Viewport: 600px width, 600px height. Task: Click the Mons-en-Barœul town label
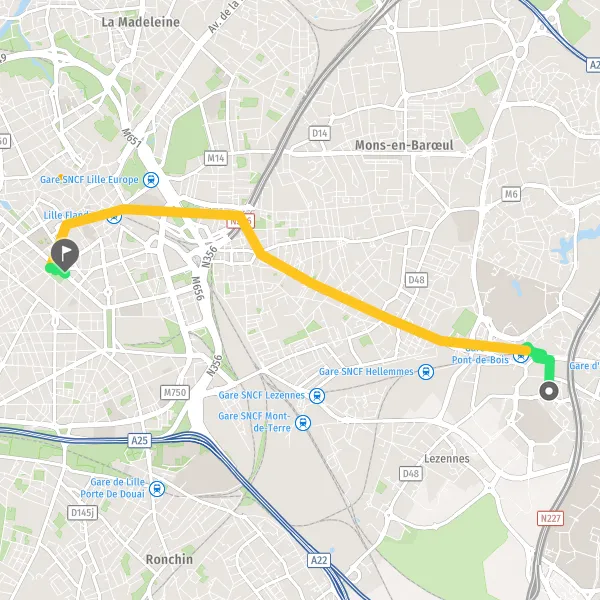[404, 145]
